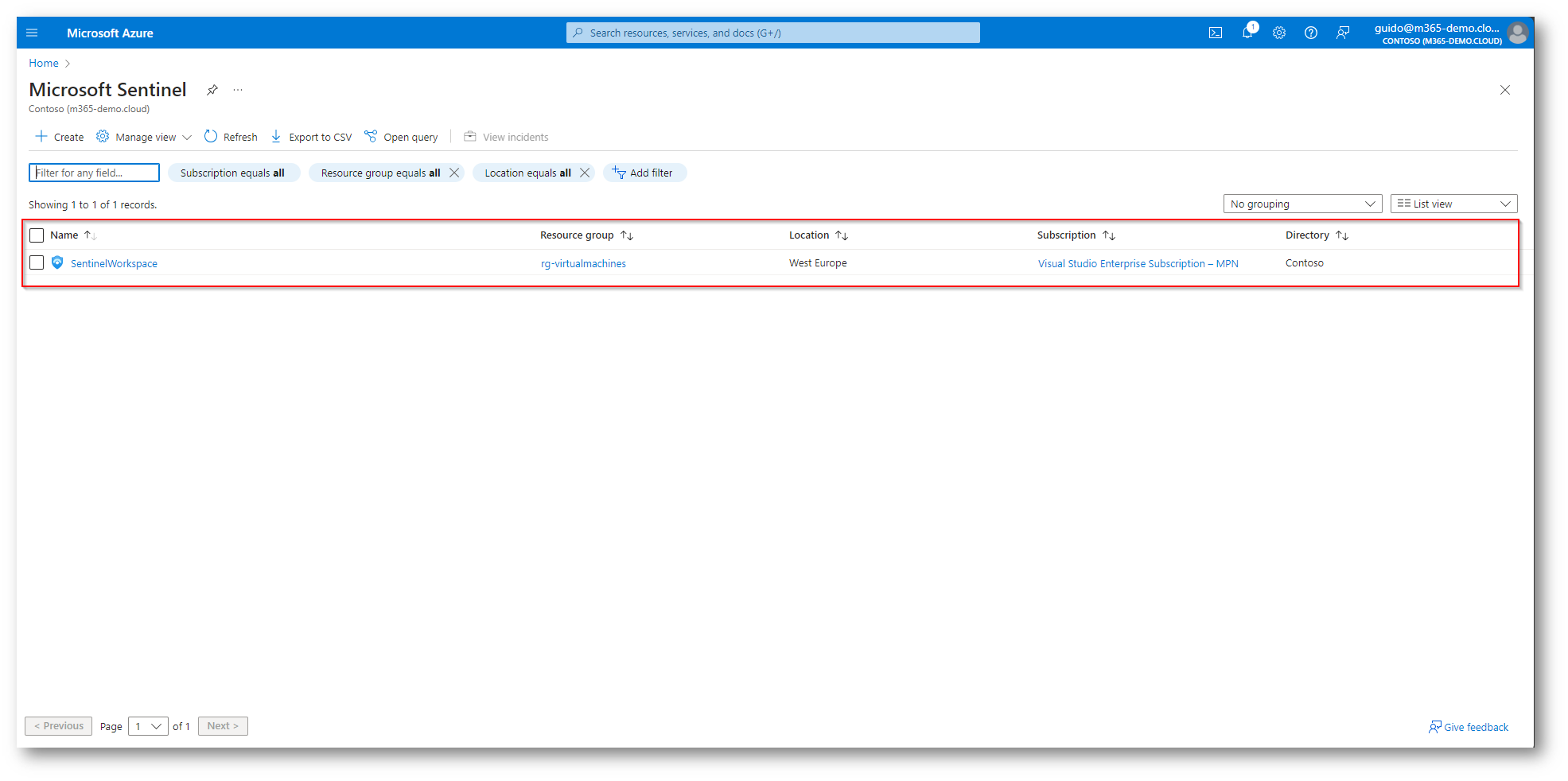1568x781 pixels.
Task: Open the notifications bell
Action: click(1247, 33)
